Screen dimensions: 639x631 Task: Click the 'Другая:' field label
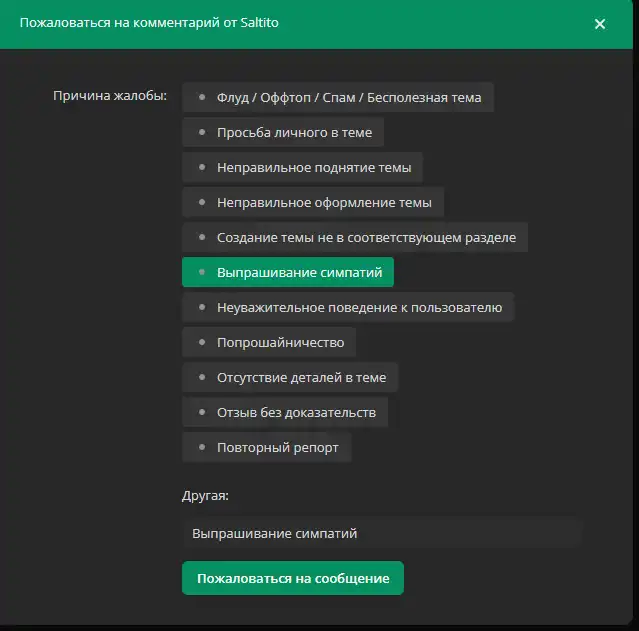[205, 495]
